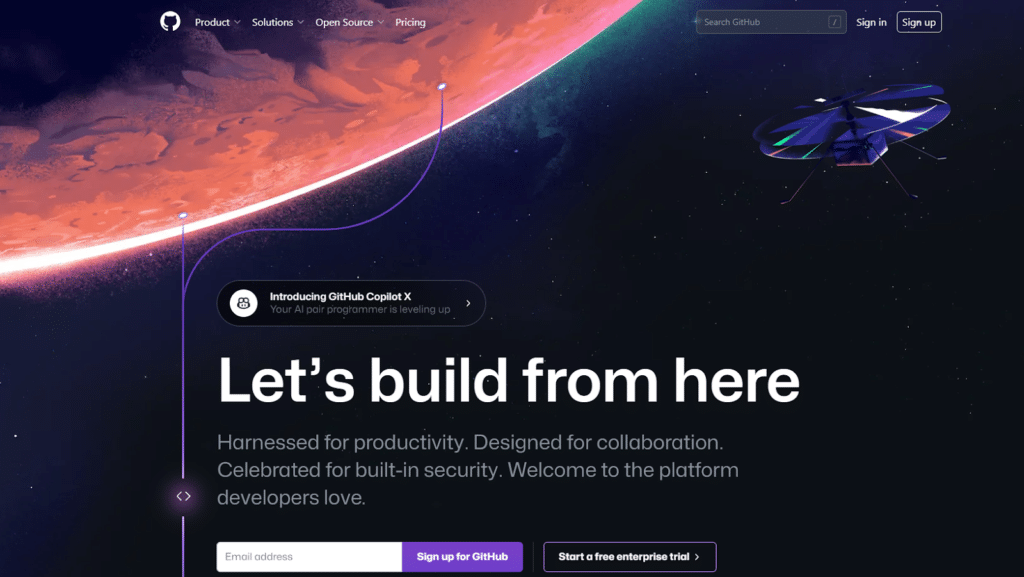Click the Email address input field
Image resolution: width=1024 pixels, height=577 pixels.
tap(310, 557)
